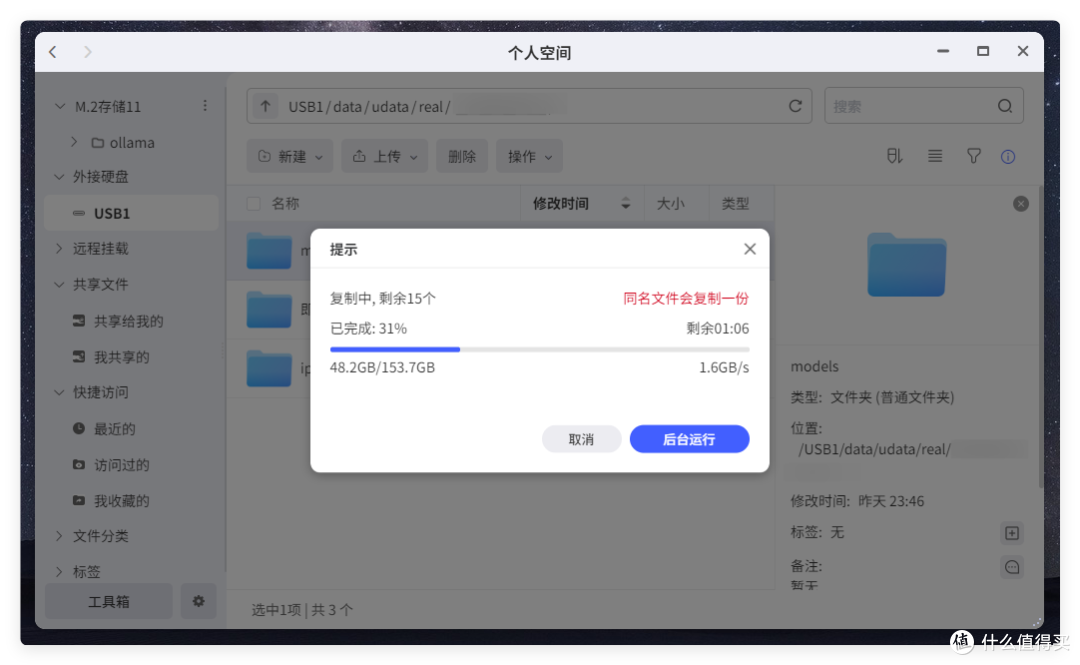Select the models folder icon in list
The image size is (1080, 665).
(269, 250)
